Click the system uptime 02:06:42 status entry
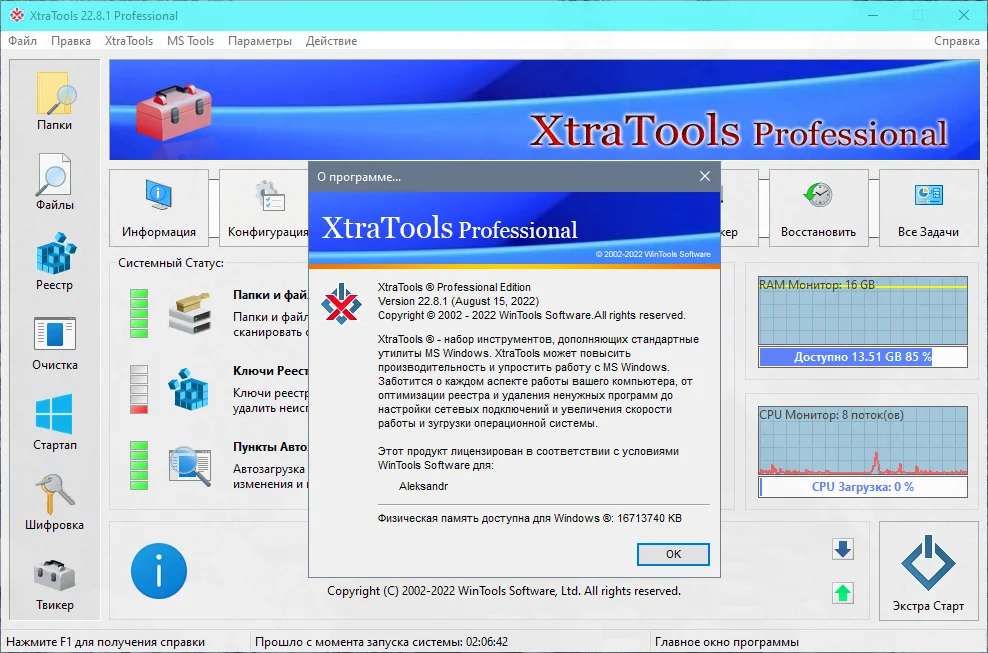This screenshot has height=653, width=988. tap(381, 642)
